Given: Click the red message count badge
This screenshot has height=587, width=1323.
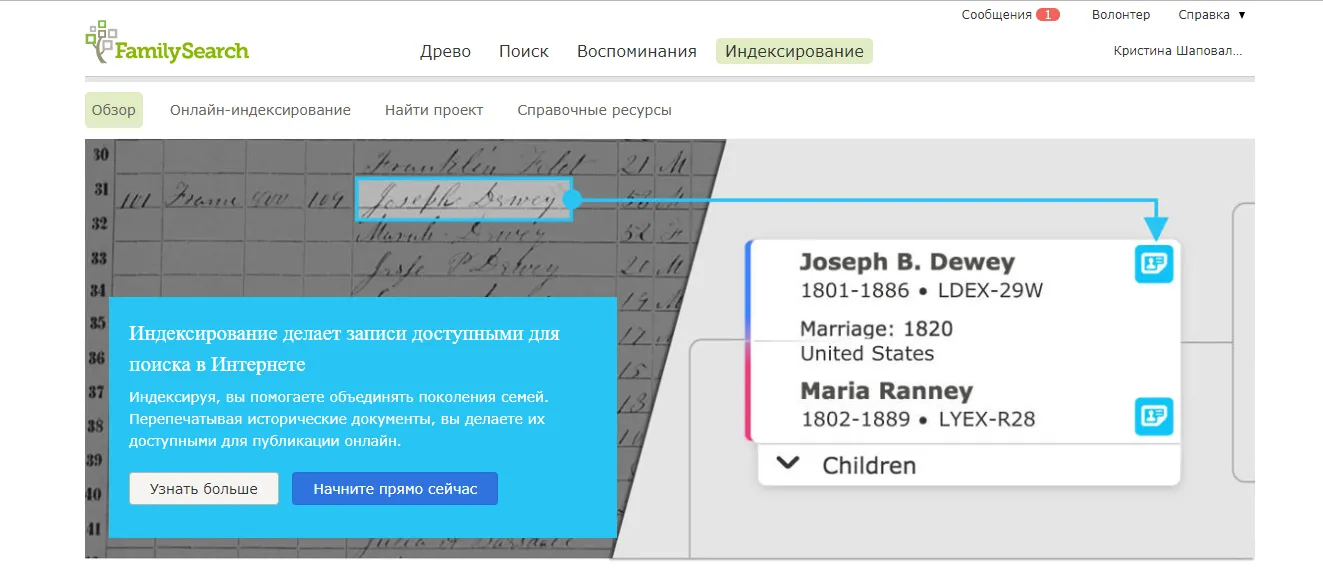Looking at the screenshot, I should click(x=1047, y=15).
